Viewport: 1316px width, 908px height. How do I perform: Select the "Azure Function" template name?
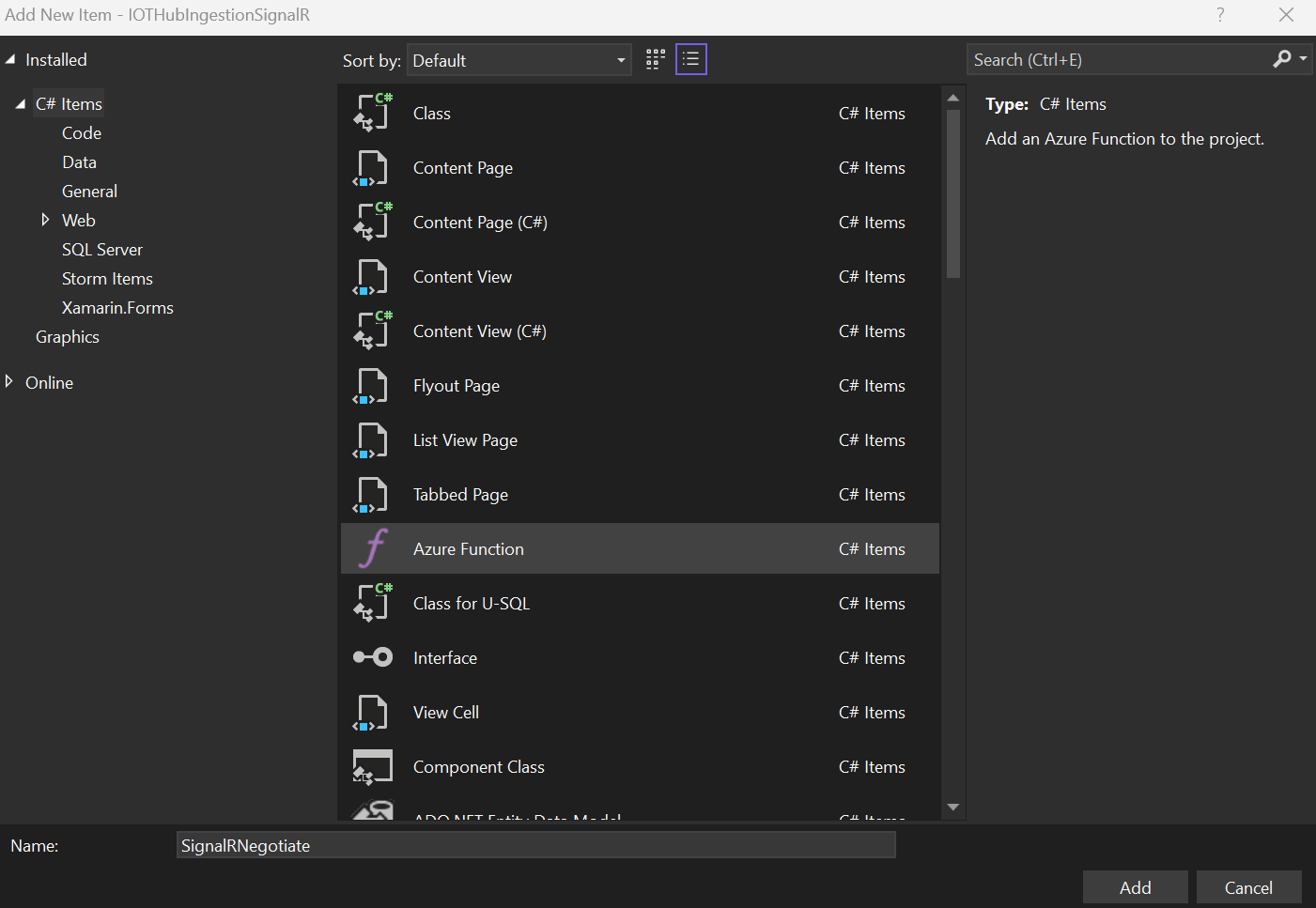(x=469, y=549)
